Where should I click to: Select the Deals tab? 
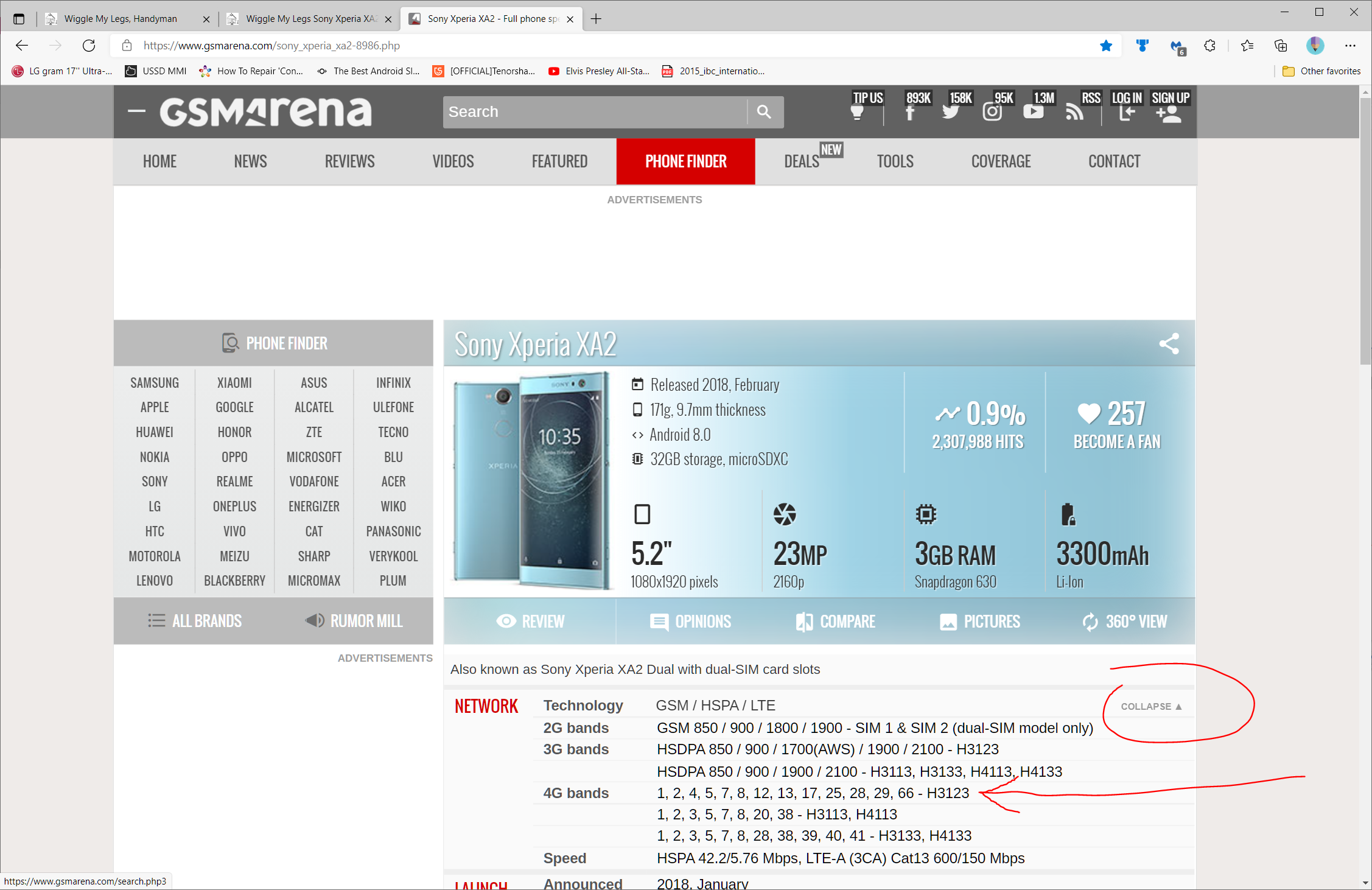point(800,160)
